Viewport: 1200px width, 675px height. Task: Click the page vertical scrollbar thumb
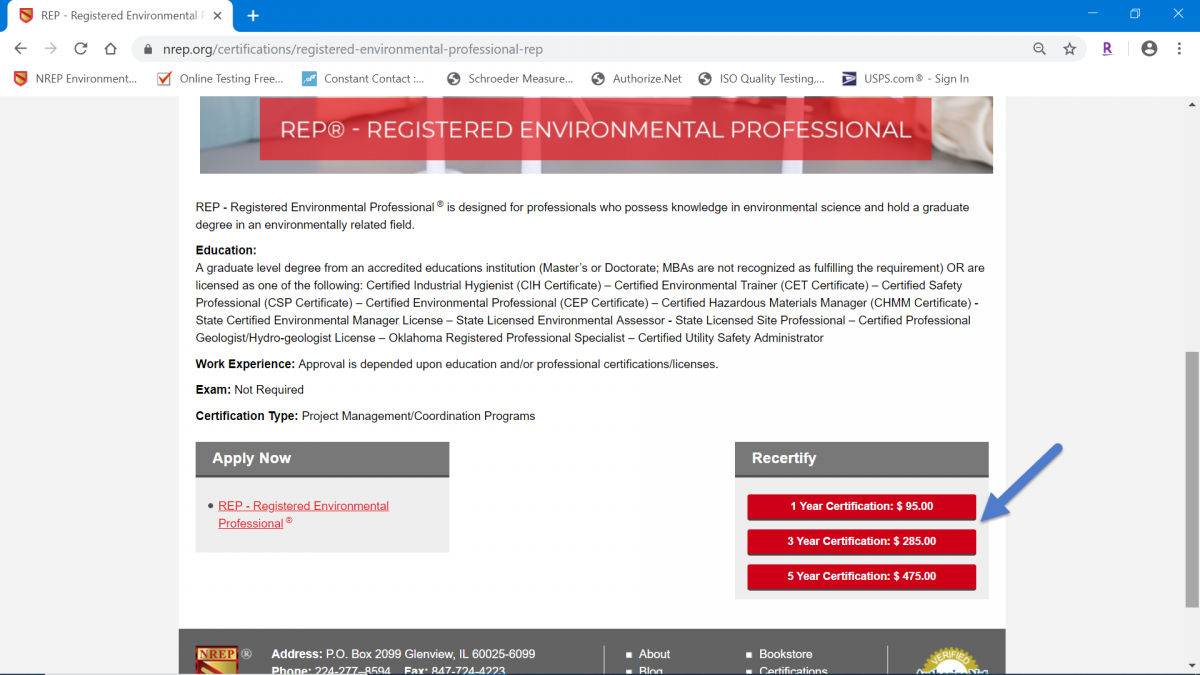tap(1192, 480)
